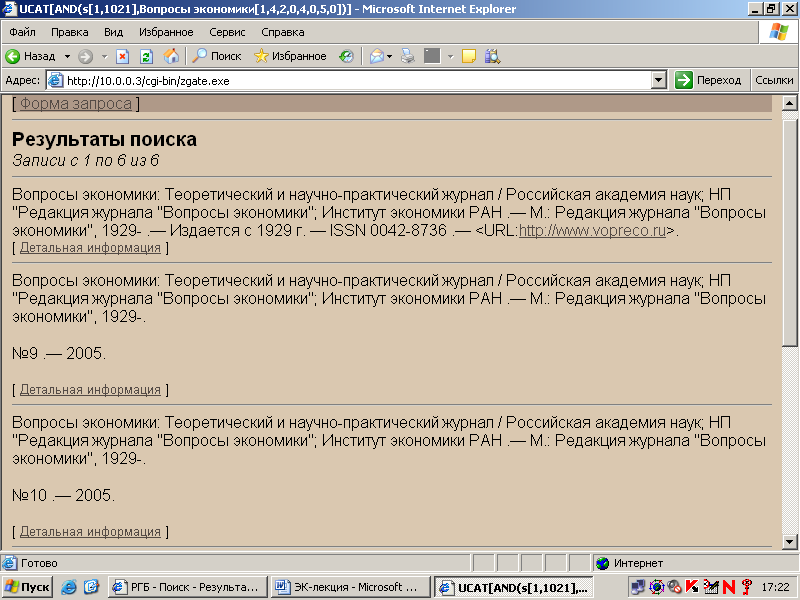Click the vertical scrollbar up arrow

(x=789, y=103)
